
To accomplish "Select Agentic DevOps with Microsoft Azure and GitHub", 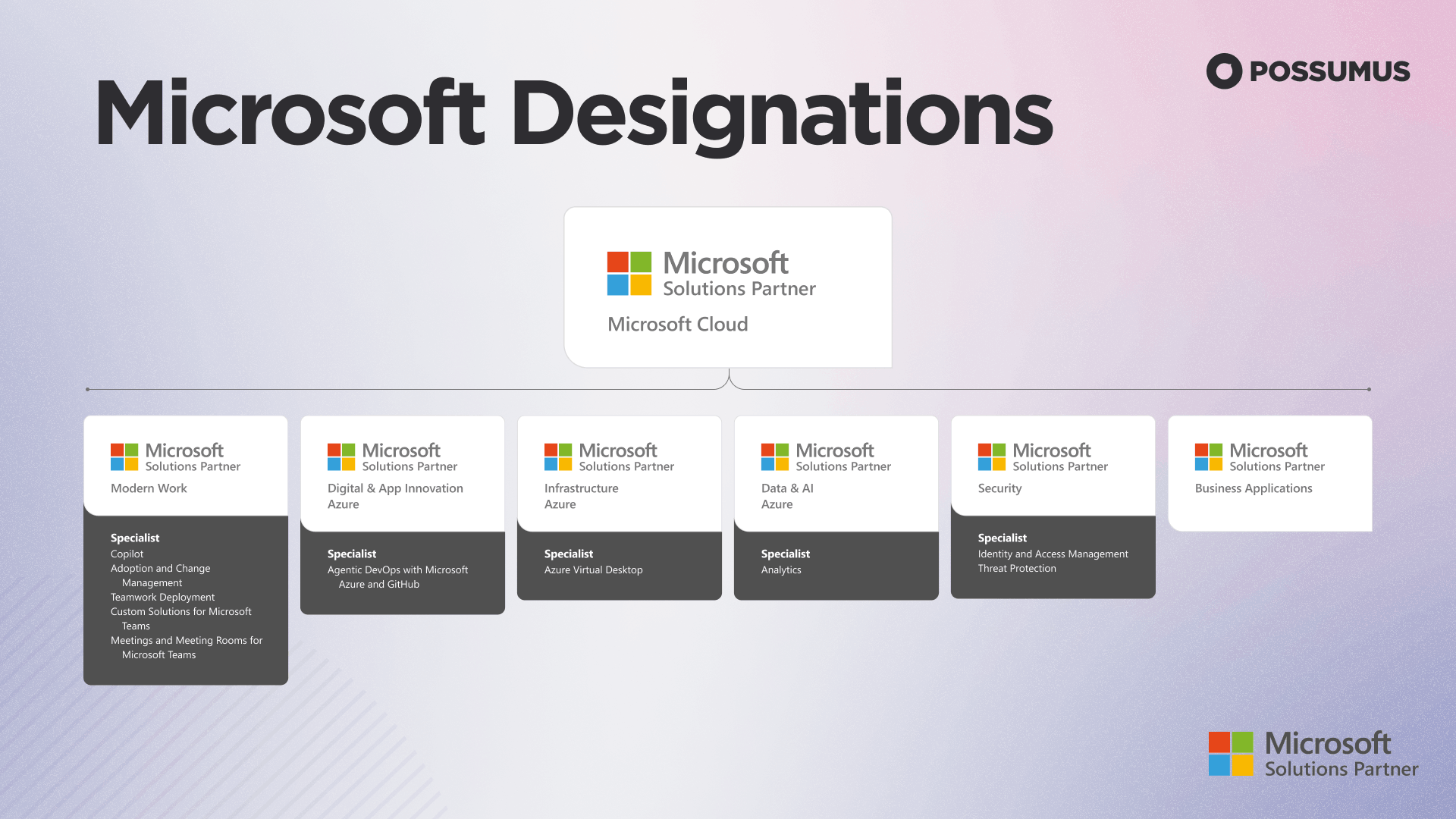I will pyautogui.click(x=397, y=576).
